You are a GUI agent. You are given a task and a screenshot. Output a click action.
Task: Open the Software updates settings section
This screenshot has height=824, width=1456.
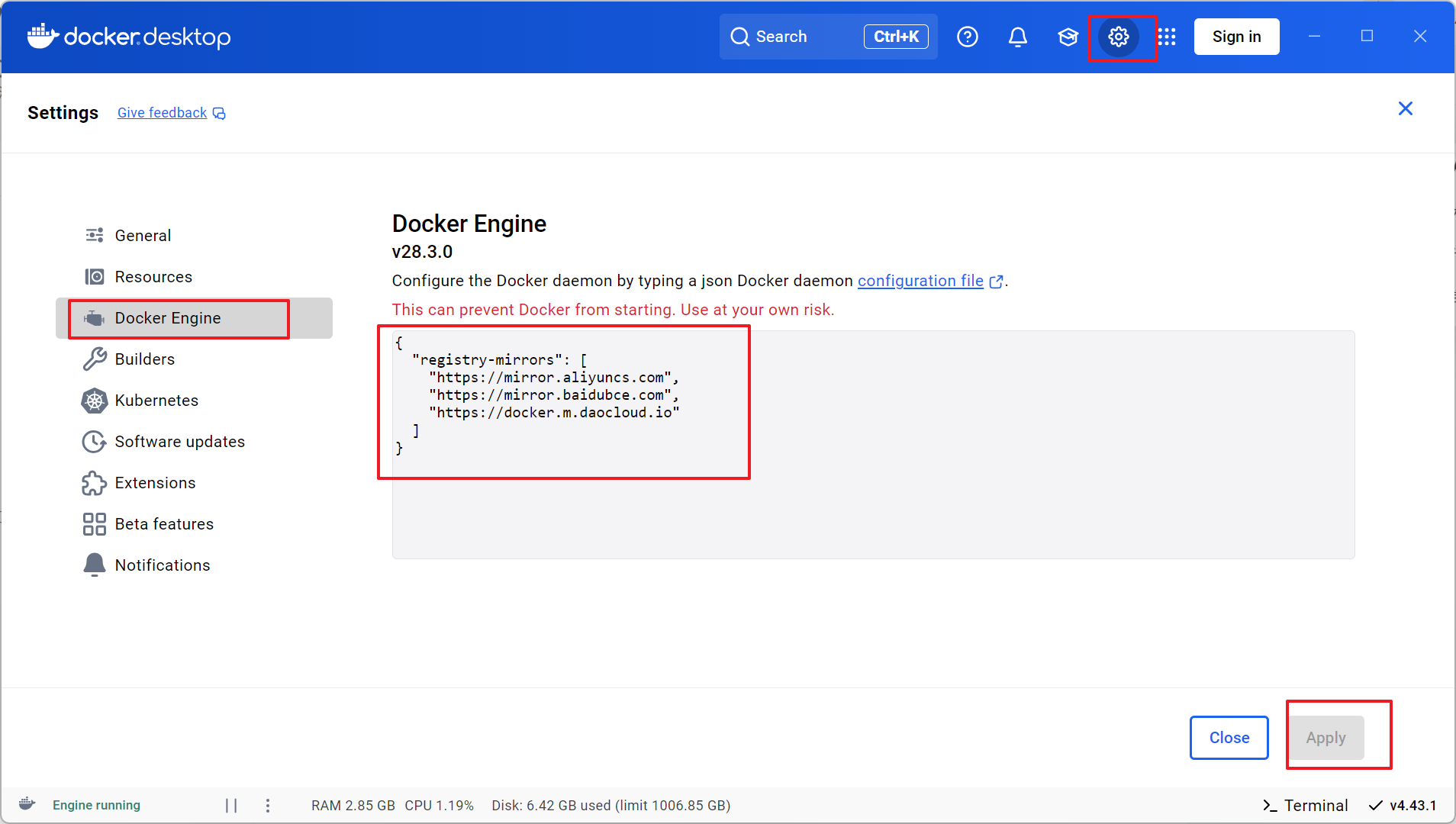(194, 442)
